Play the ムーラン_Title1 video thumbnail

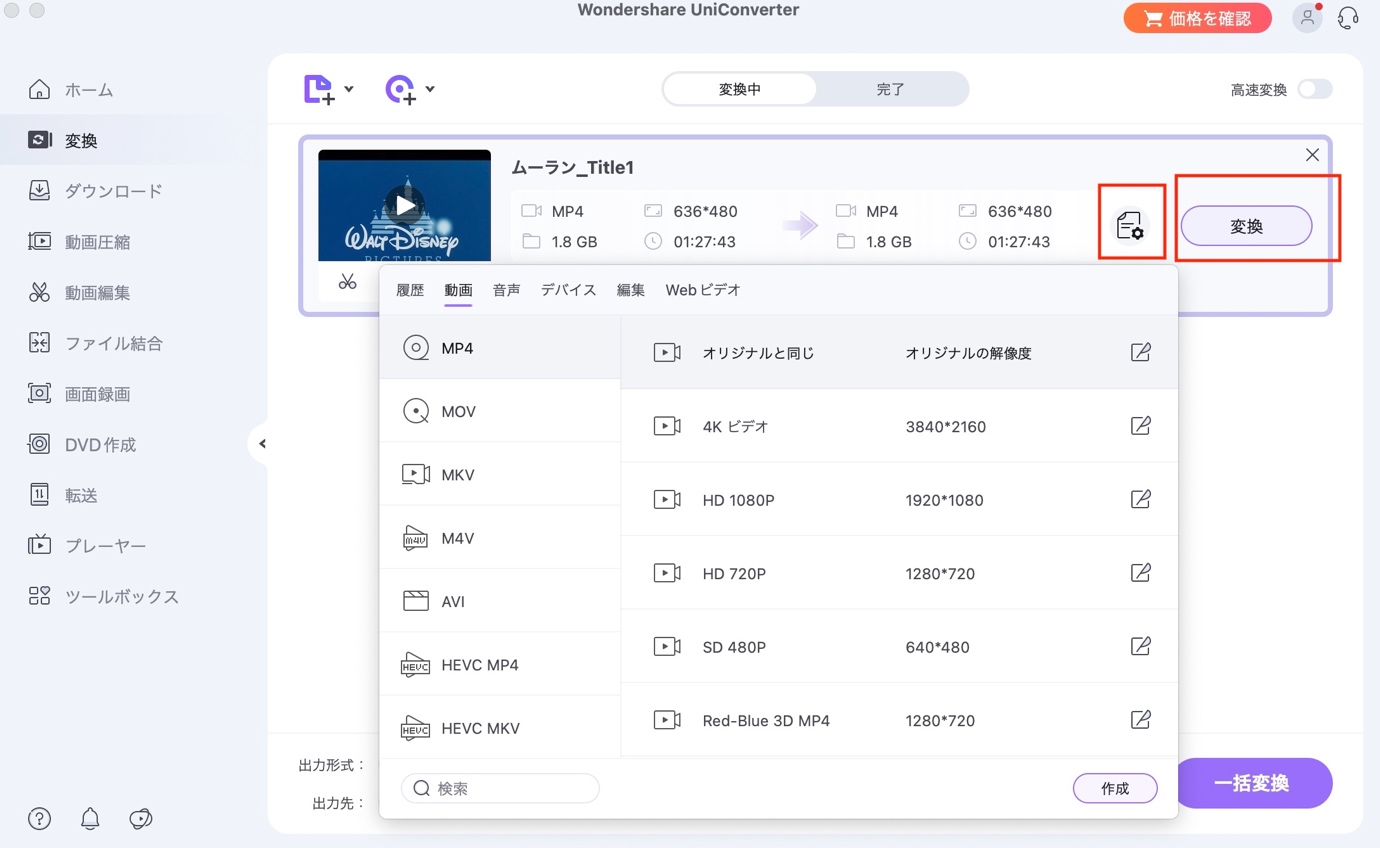point(404,205)
